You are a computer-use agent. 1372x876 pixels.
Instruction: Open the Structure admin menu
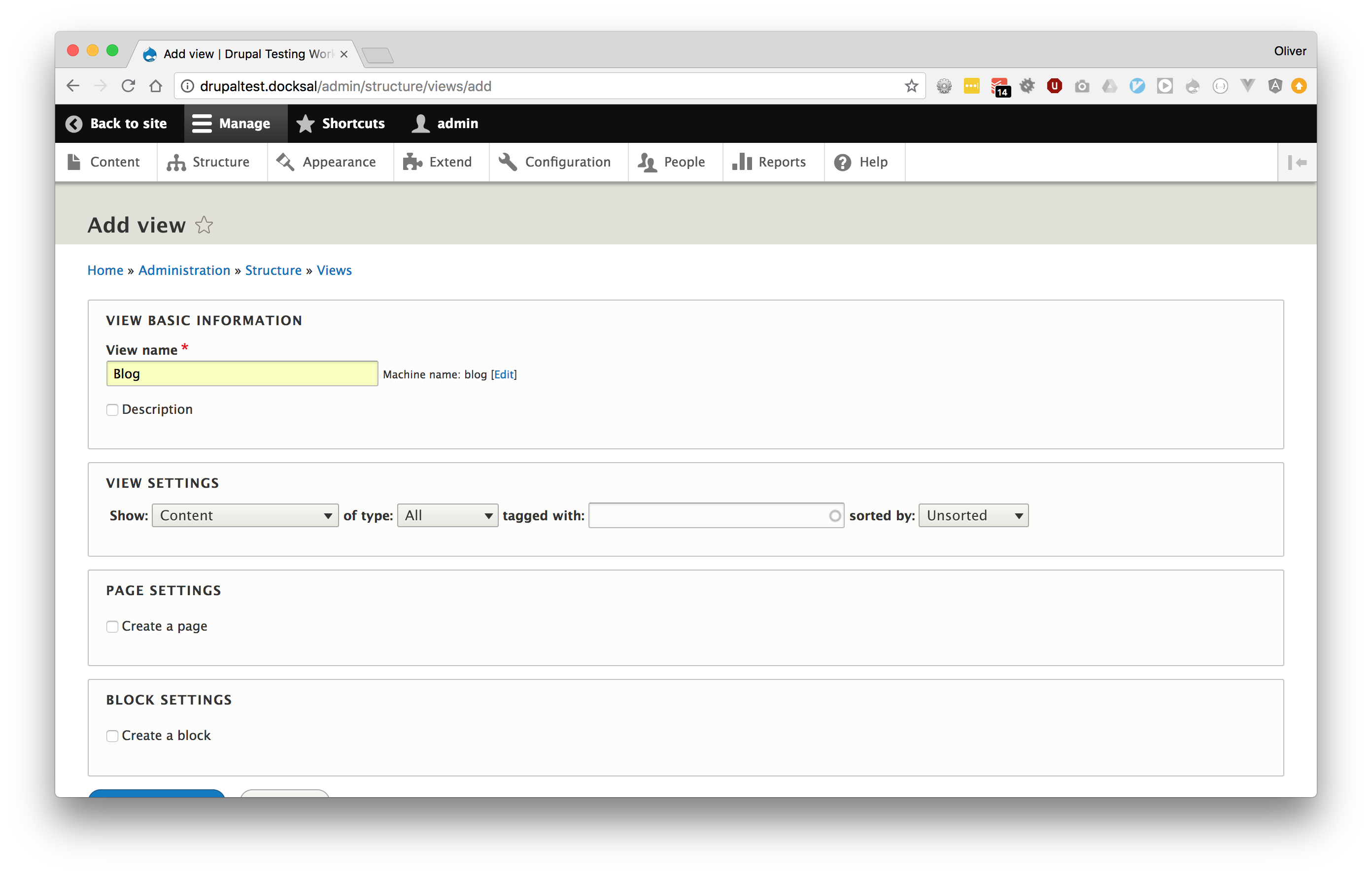[x=209, y=162]
